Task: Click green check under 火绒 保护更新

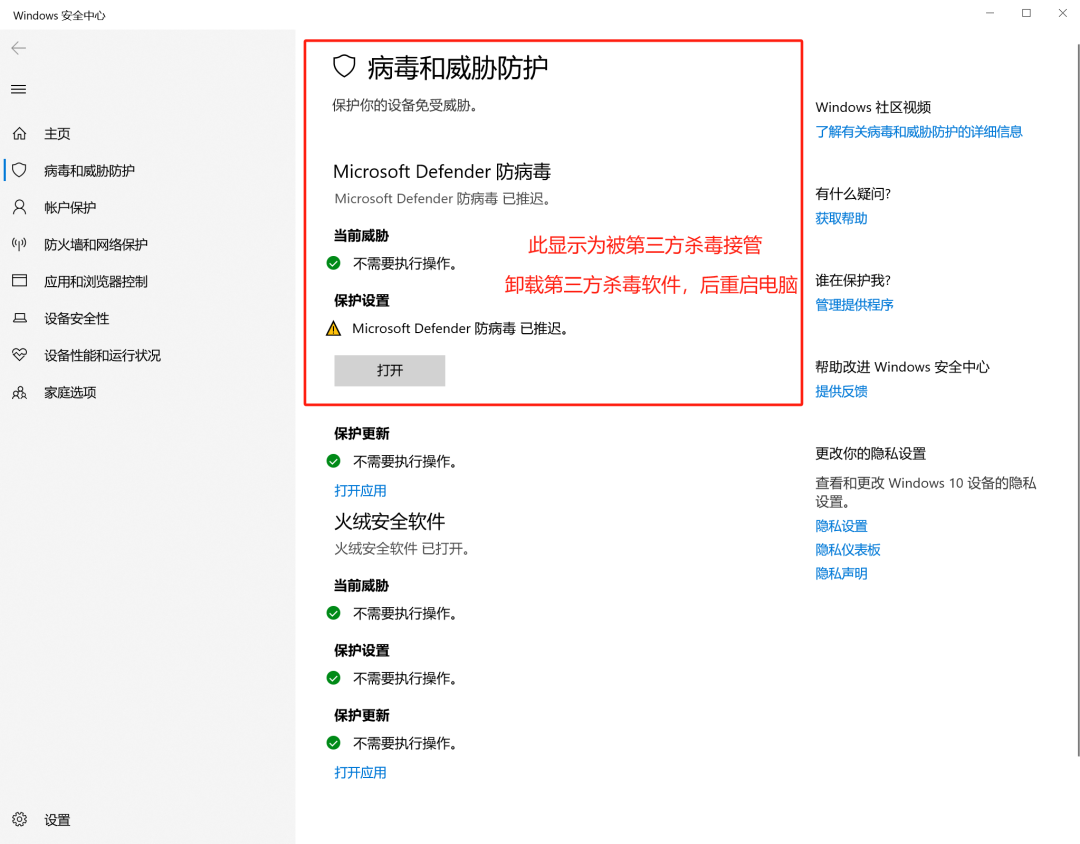Action: click(333, 743)
